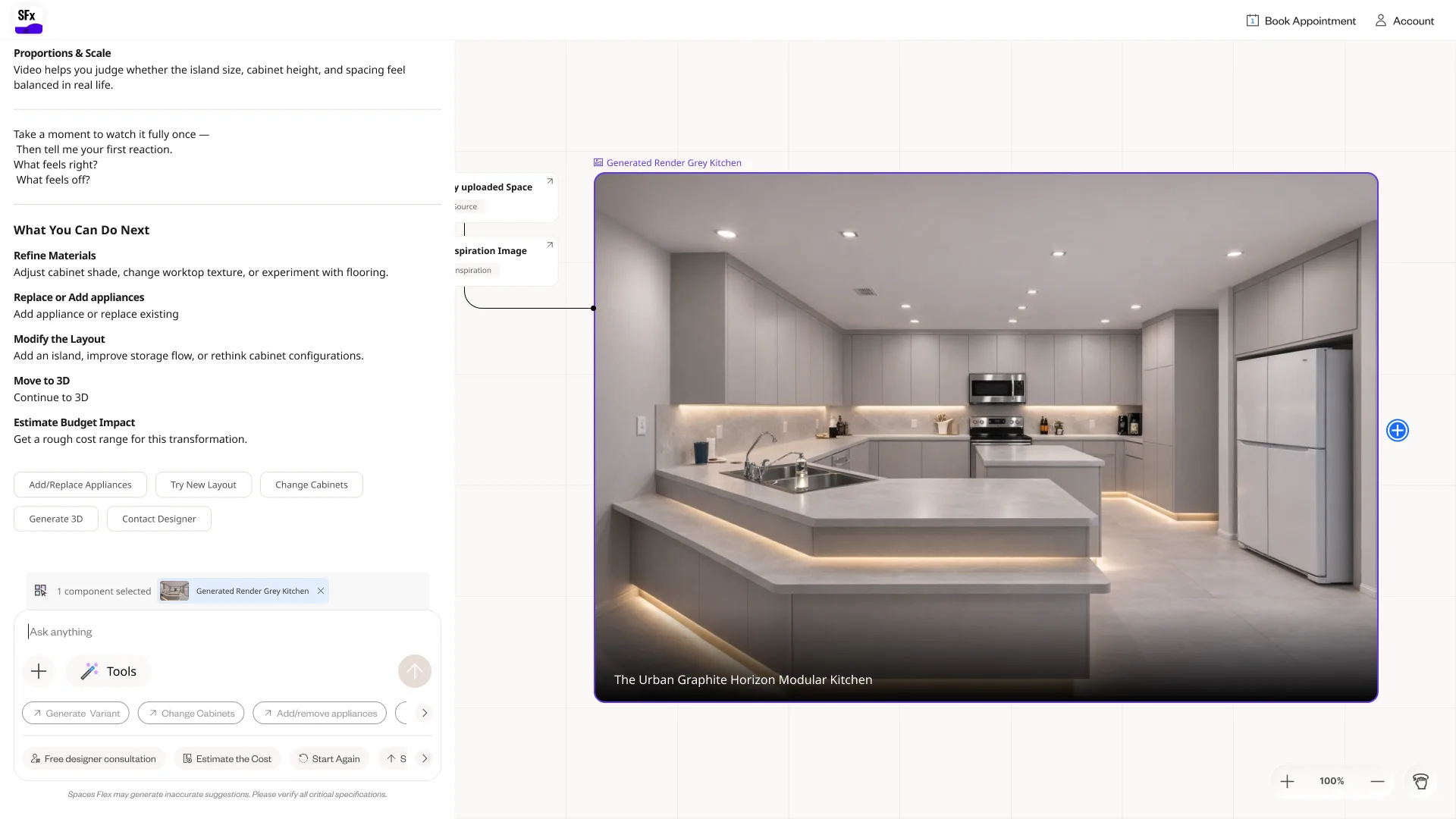Zoom in with canvas plus icon

[x=1287, y=781]
